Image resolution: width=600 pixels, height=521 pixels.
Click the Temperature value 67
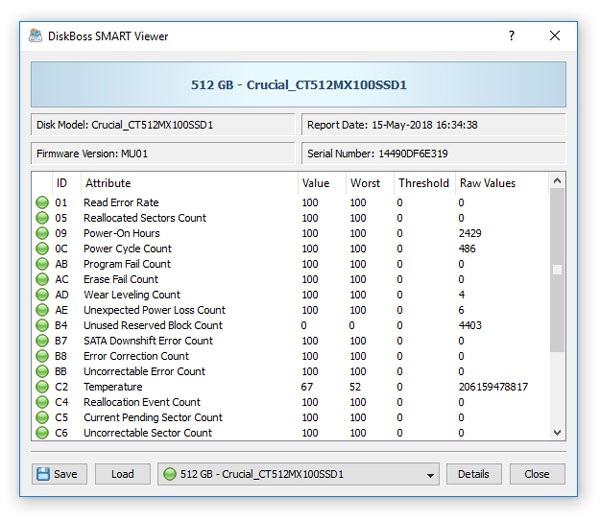[x=307, y=387]
